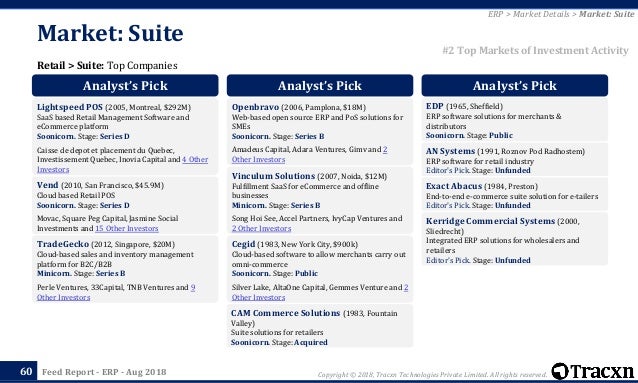Click the first Analyst's Pick column header

[x=125, y=85]
